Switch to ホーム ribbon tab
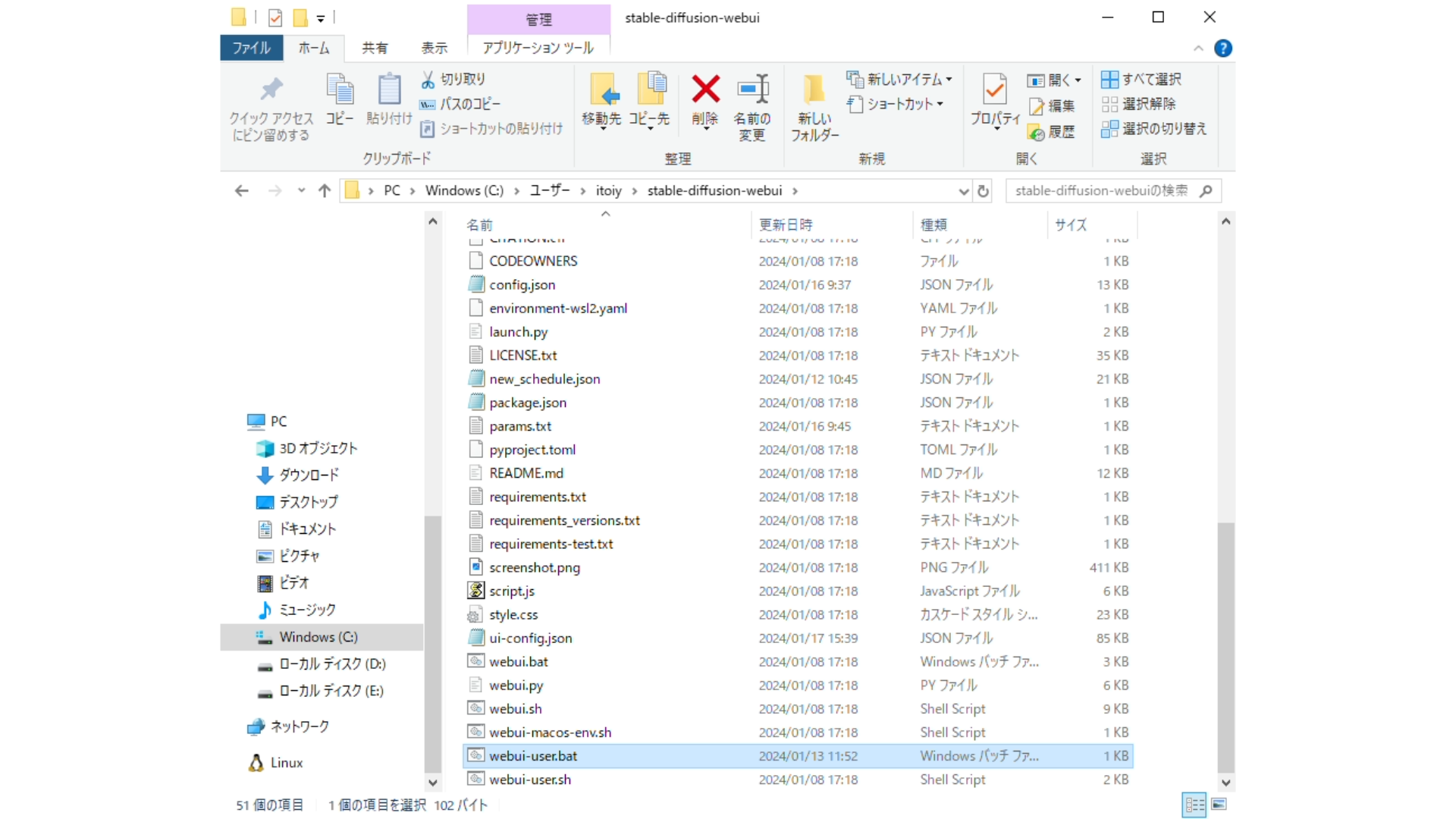The height and width of the screenshot is (819, 1456). click(x=314, y=48)
